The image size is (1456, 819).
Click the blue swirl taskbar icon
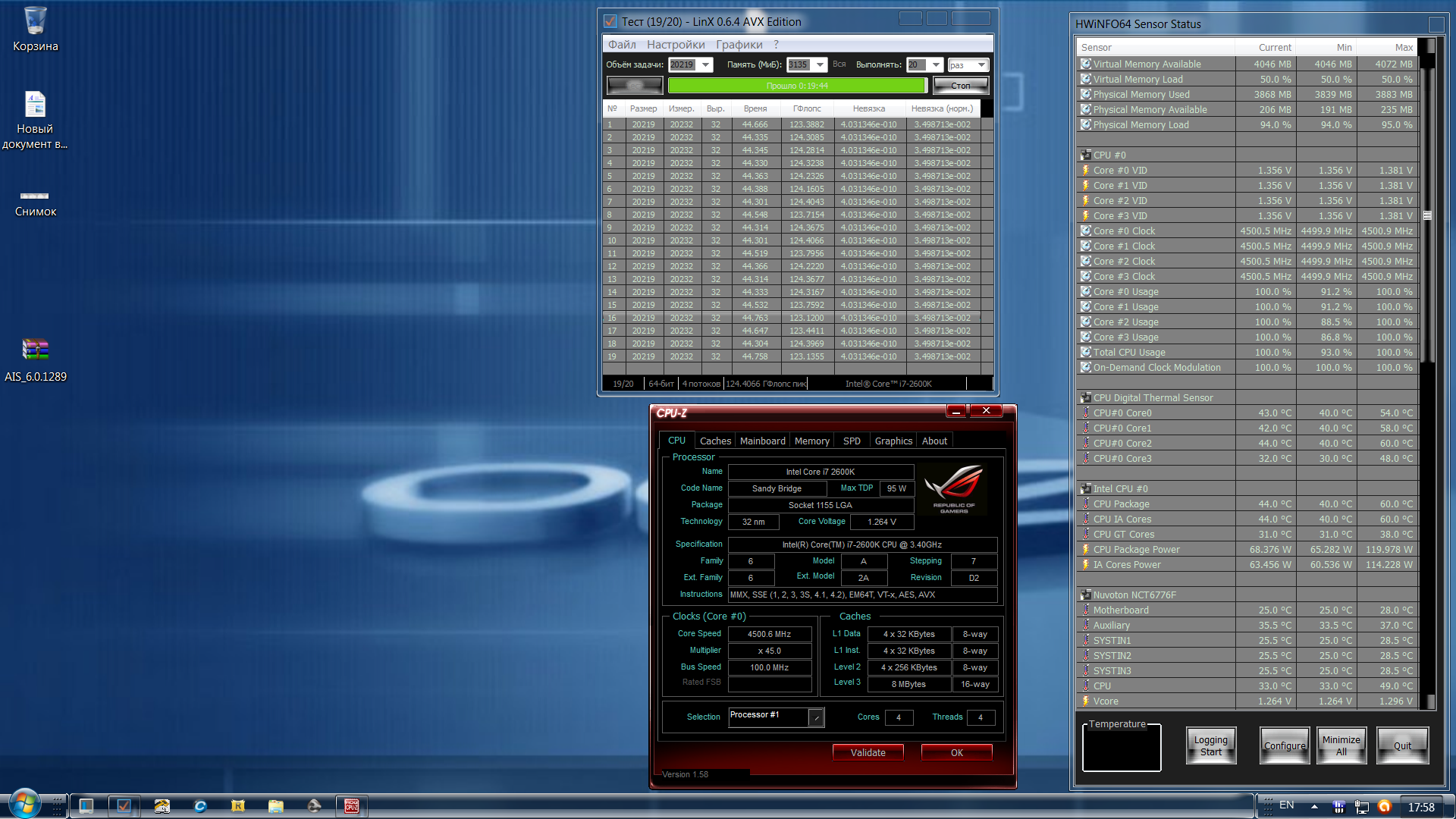click(200, 805)
